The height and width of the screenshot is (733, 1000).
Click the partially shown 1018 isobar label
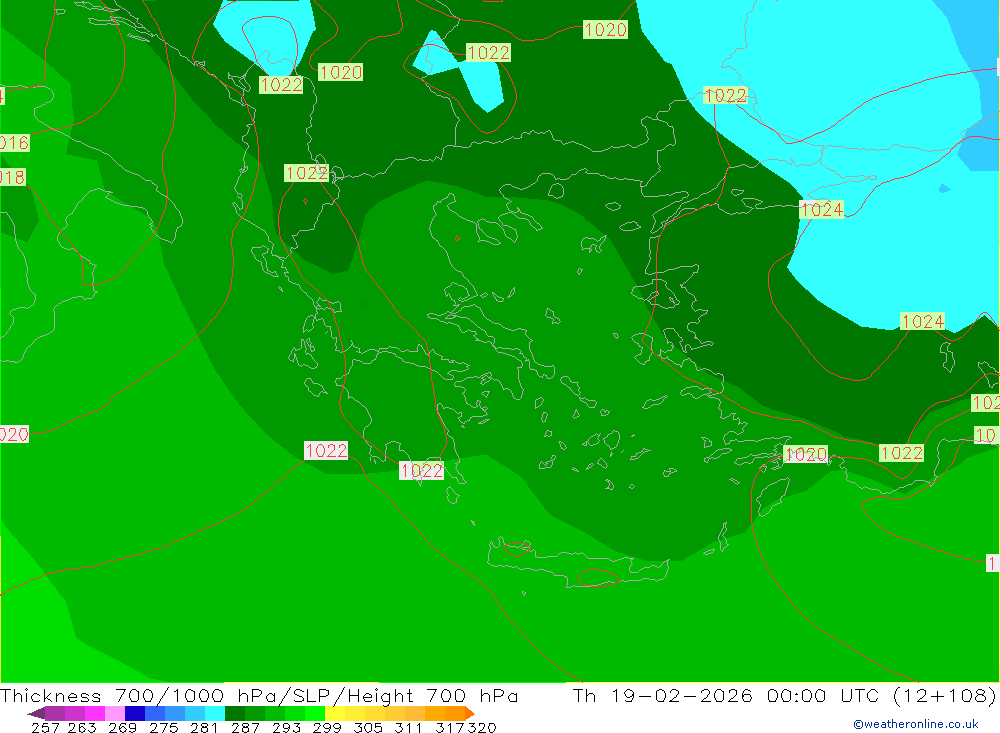(x=13, y=177)
